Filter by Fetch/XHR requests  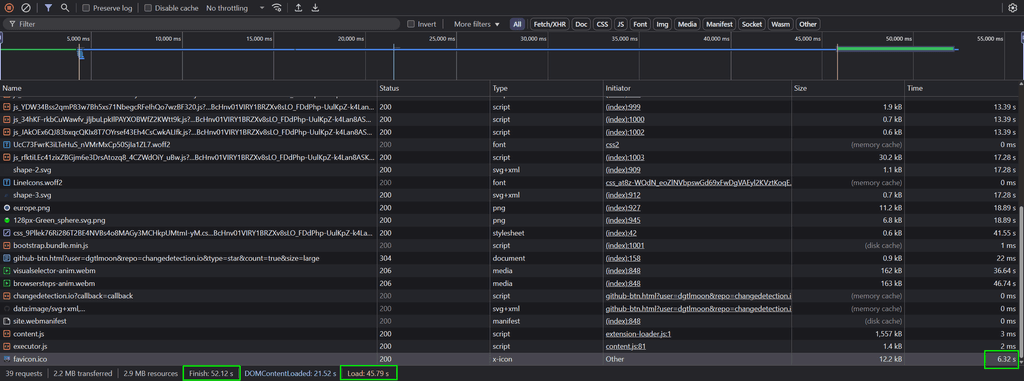pyautogui.click(x=550, y=24)
